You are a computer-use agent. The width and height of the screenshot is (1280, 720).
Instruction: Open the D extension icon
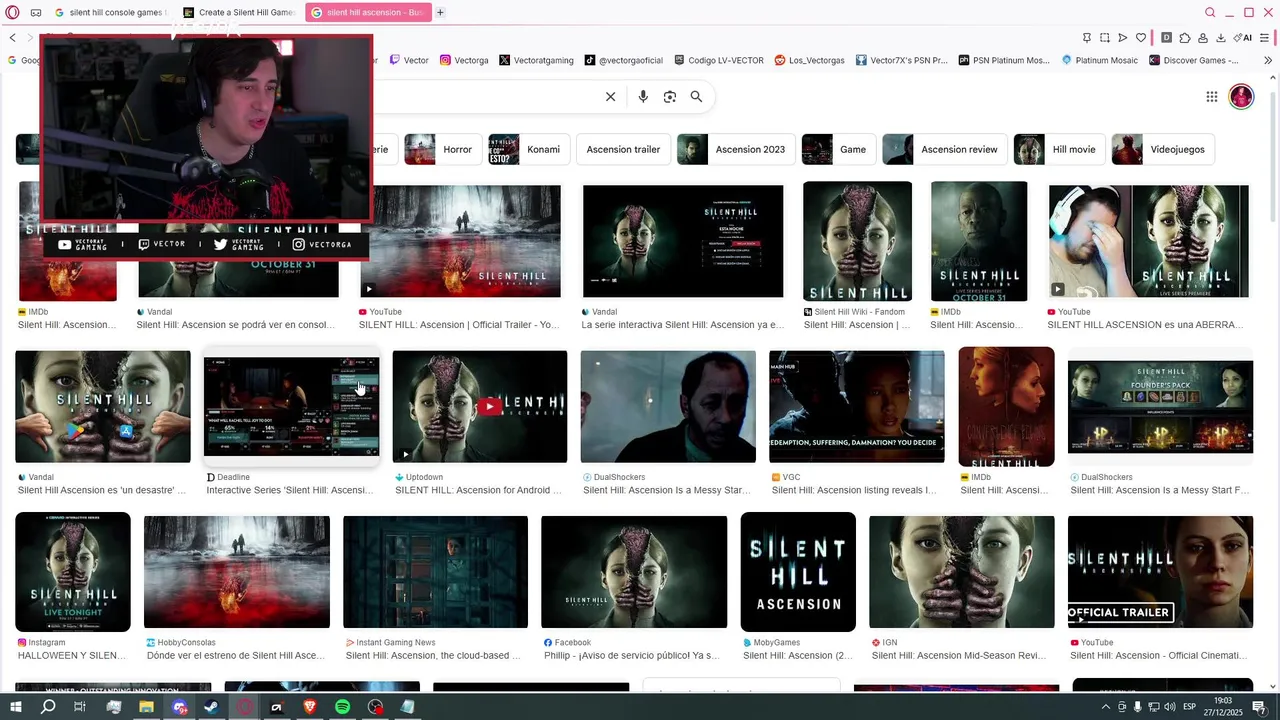[x=1166, y=38]
